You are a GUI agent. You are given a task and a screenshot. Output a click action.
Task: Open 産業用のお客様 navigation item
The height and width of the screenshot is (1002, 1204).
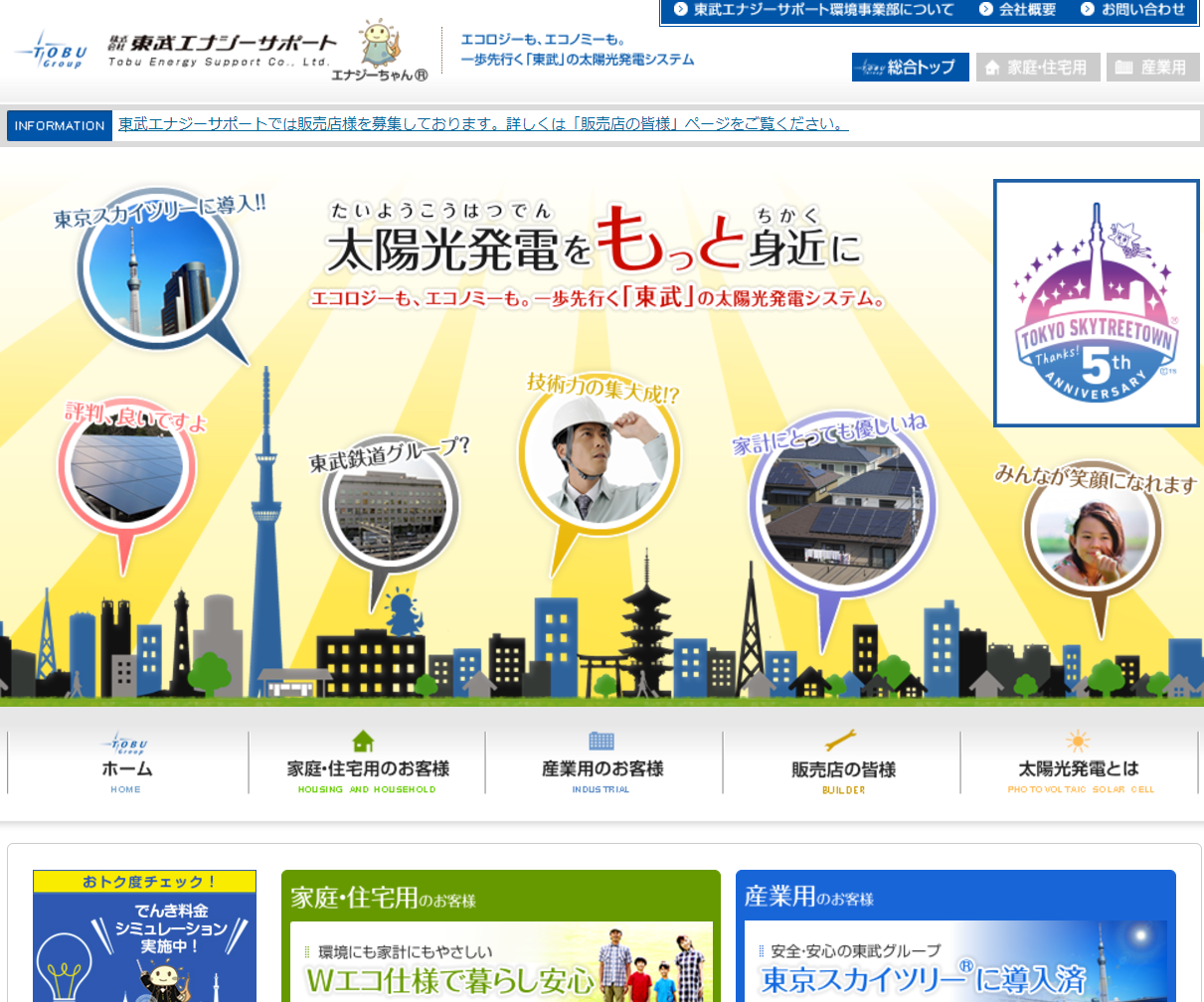[x=602, y=763]
